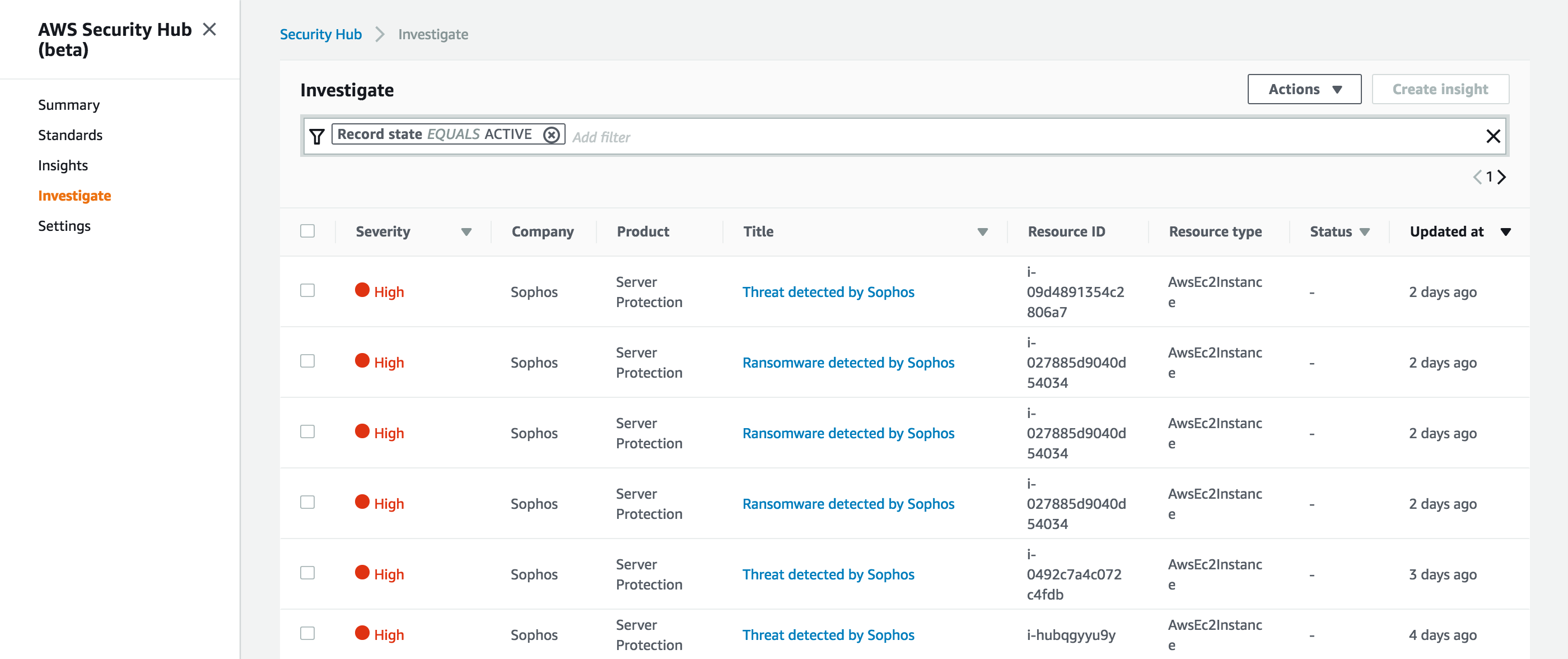Screen dimensions: 1568x659
Task: Toggle the select-all checkbox in header
Action: tap(307, 231)
